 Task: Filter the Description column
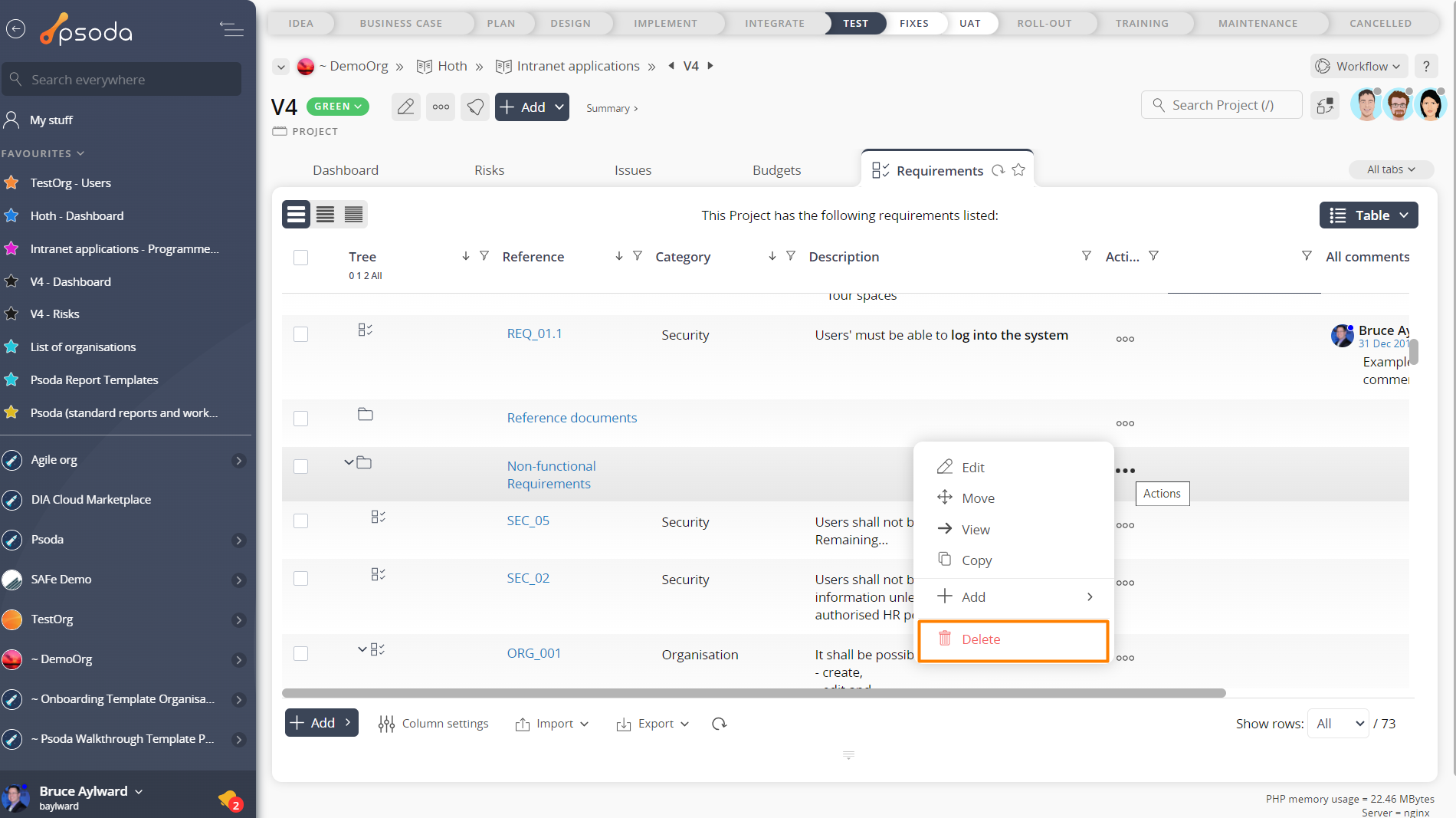[x=1086, y=256]
